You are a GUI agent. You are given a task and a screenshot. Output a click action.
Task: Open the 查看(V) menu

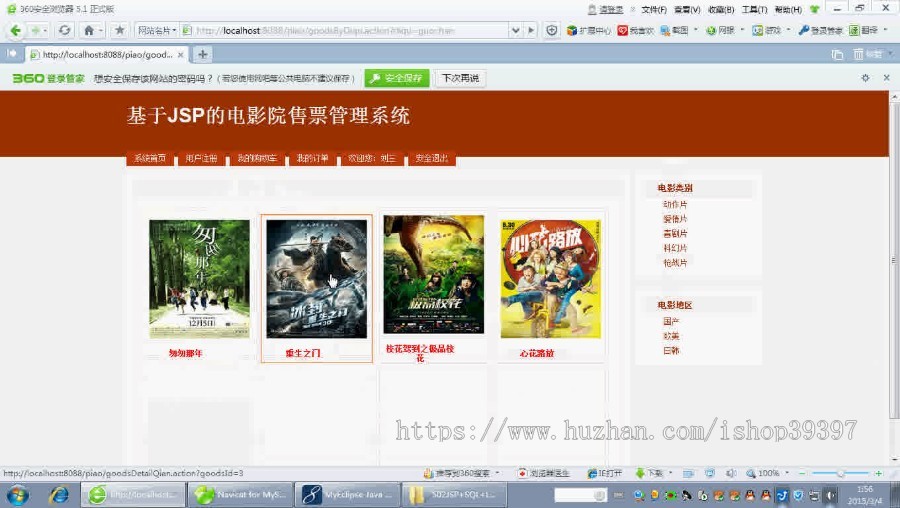point(687,10)
